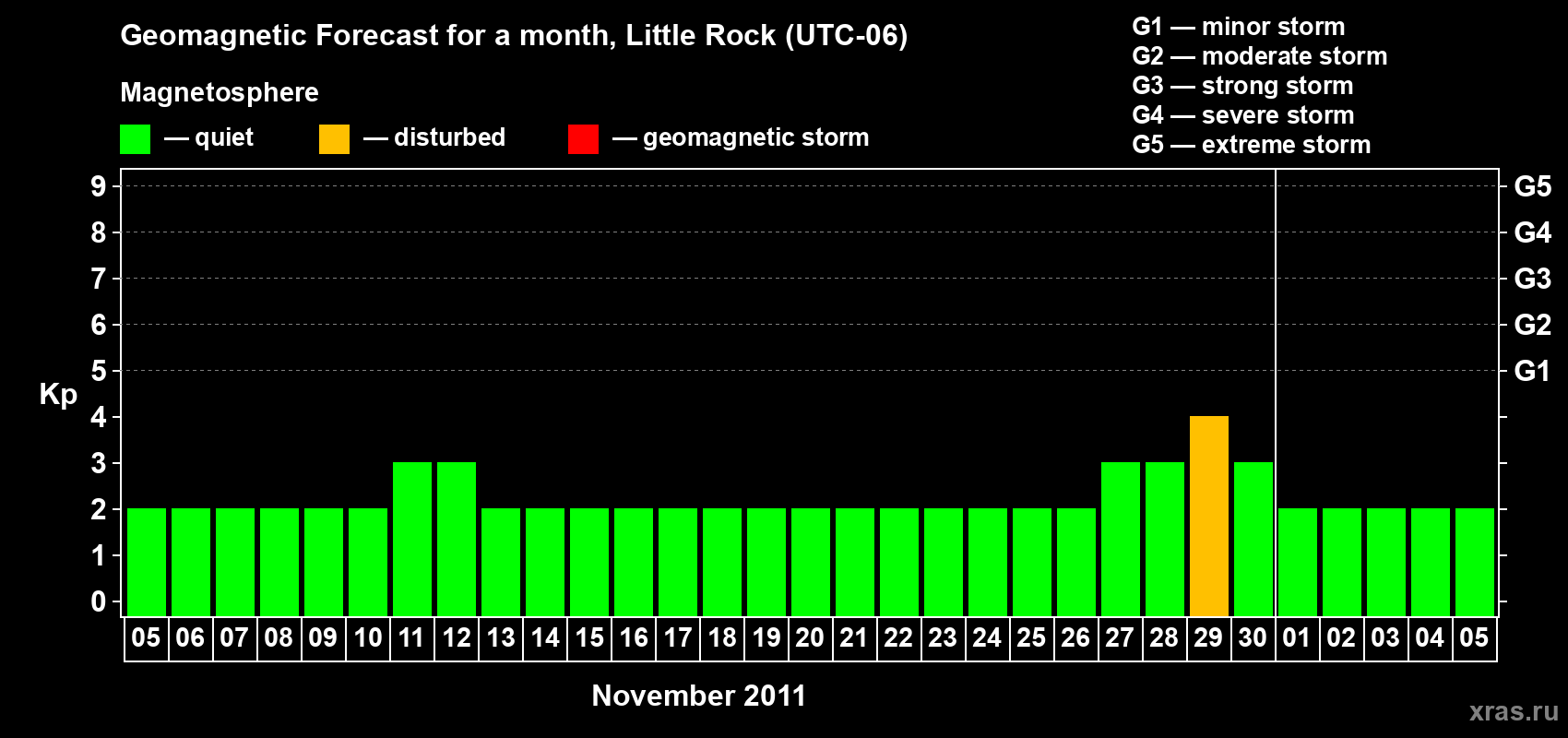
Task: Click the G4 label on the right axis
Action: (x=1533, y=232)
